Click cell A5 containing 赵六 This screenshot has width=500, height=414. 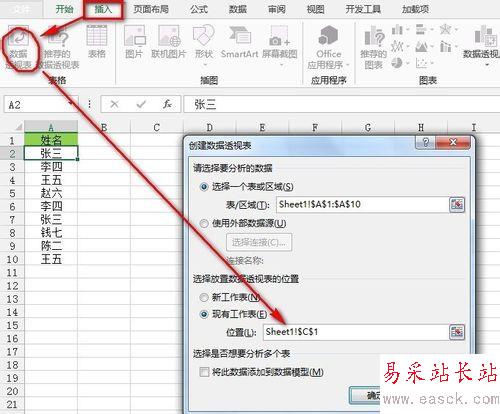tap(51, 193)
